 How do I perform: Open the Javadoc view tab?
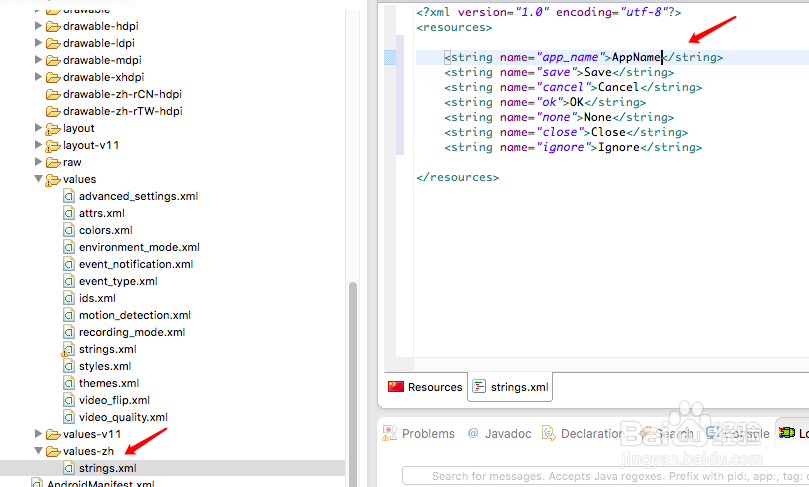point(499,433)
